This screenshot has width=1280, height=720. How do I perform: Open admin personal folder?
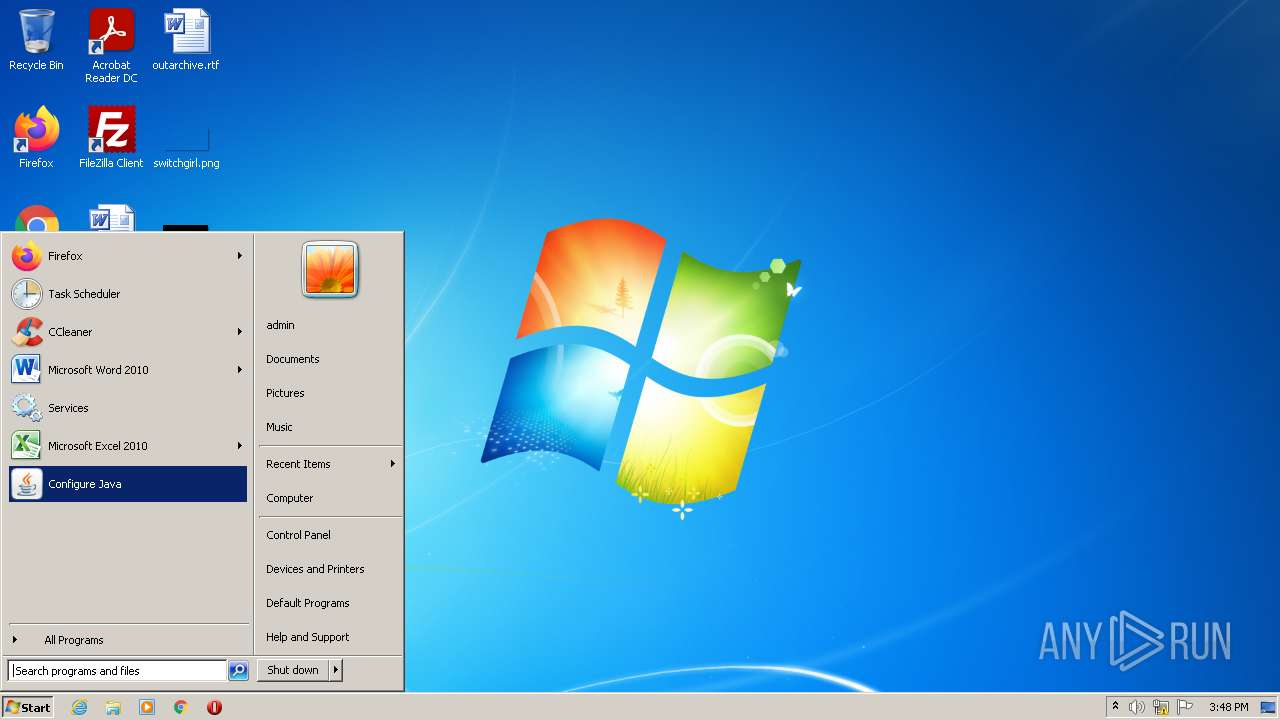(x=330, y=325)
